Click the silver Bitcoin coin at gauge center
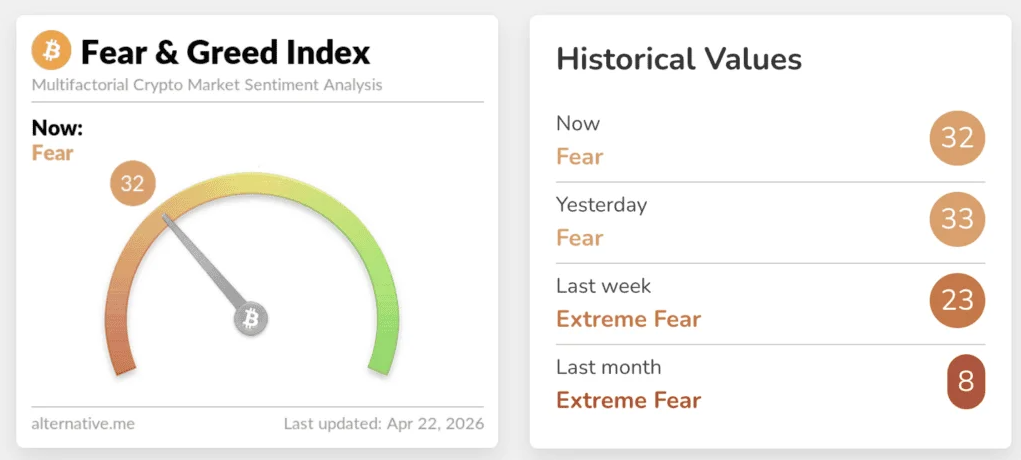The width and height of the screenshot is (1021, 460). point(251,319)
